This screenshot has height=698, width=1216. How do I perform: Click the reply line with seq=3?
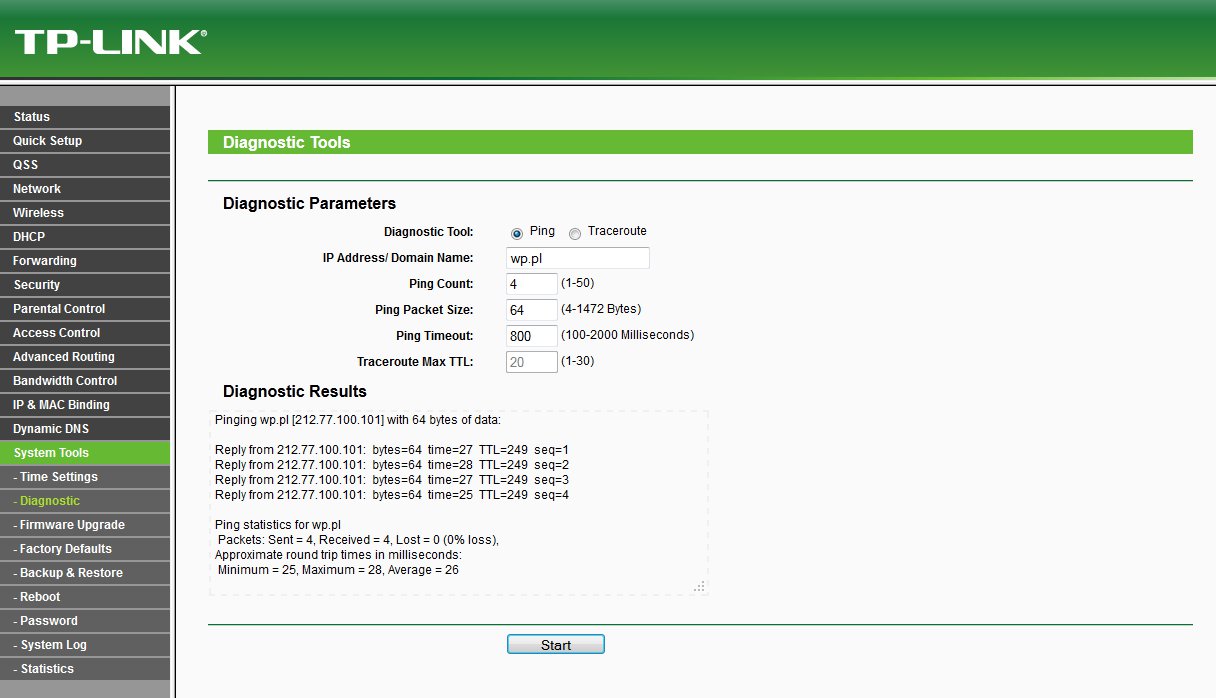pyautogui.click(x=392, y=480)
